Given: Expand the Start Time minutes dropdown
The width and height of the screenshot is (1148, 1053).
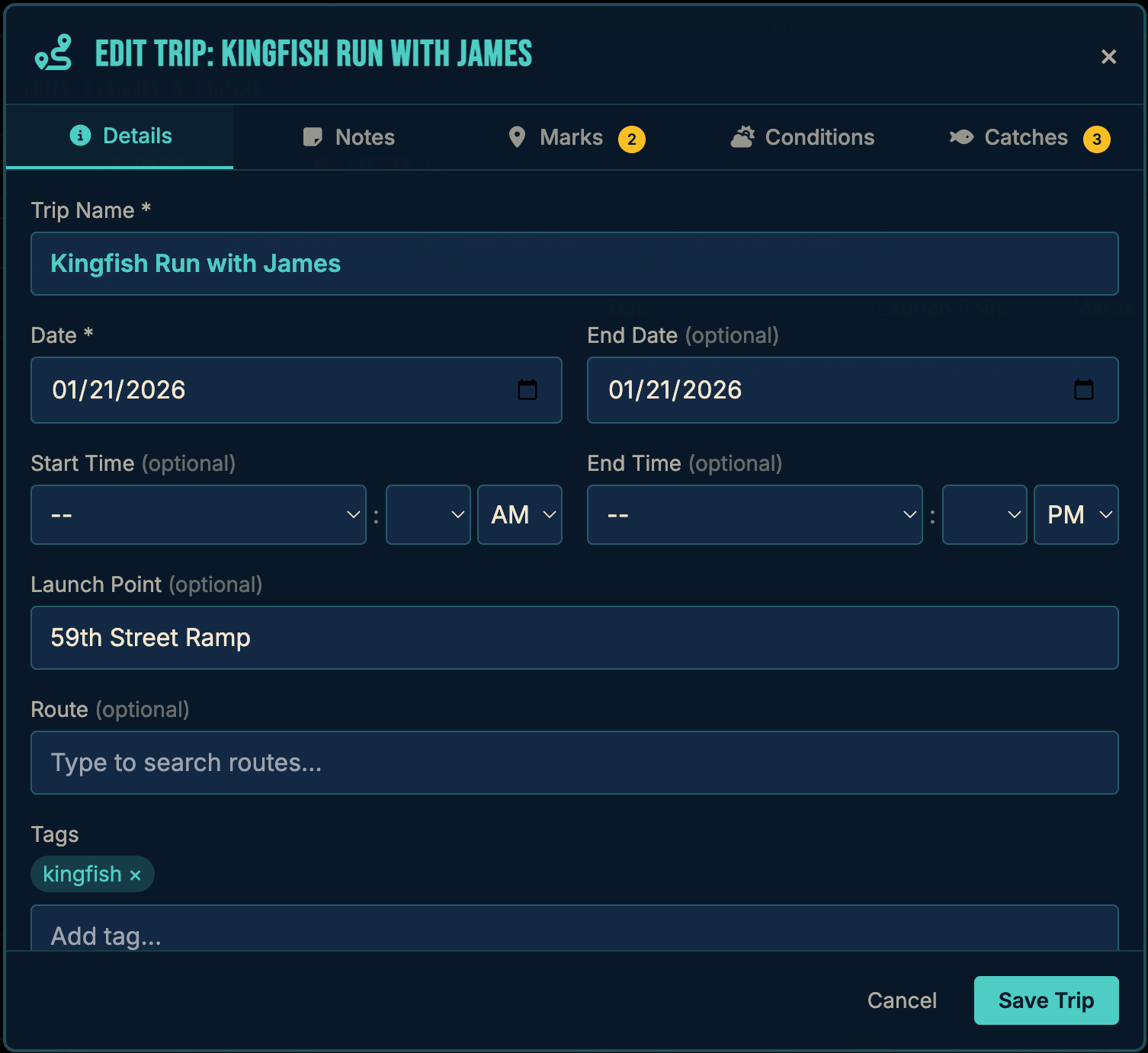Looking at the screenshot, I should coord(428,515).
